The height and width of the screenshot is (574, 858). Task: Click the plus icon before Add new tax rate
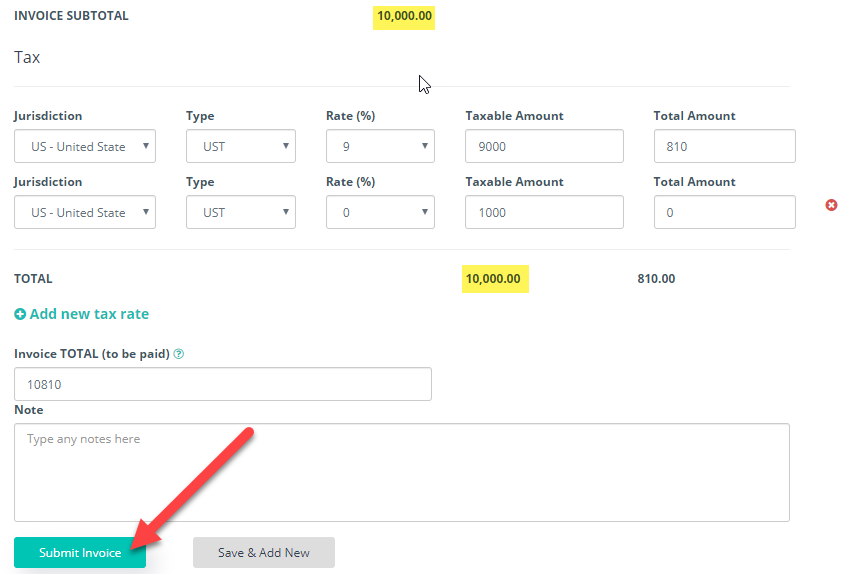point(21,314)
